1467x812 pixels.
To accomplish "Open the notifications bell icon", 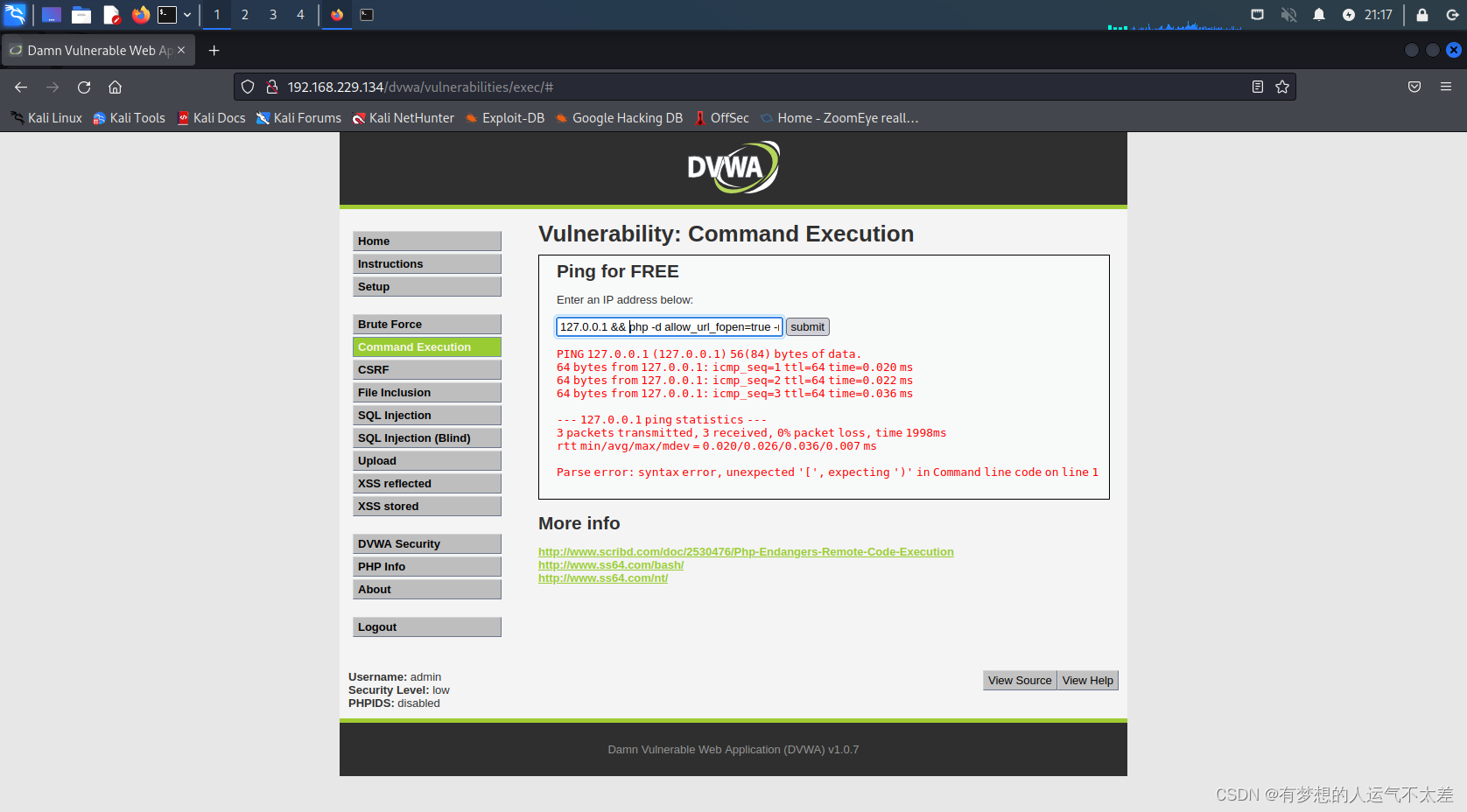I will (x=1319, y=15).
